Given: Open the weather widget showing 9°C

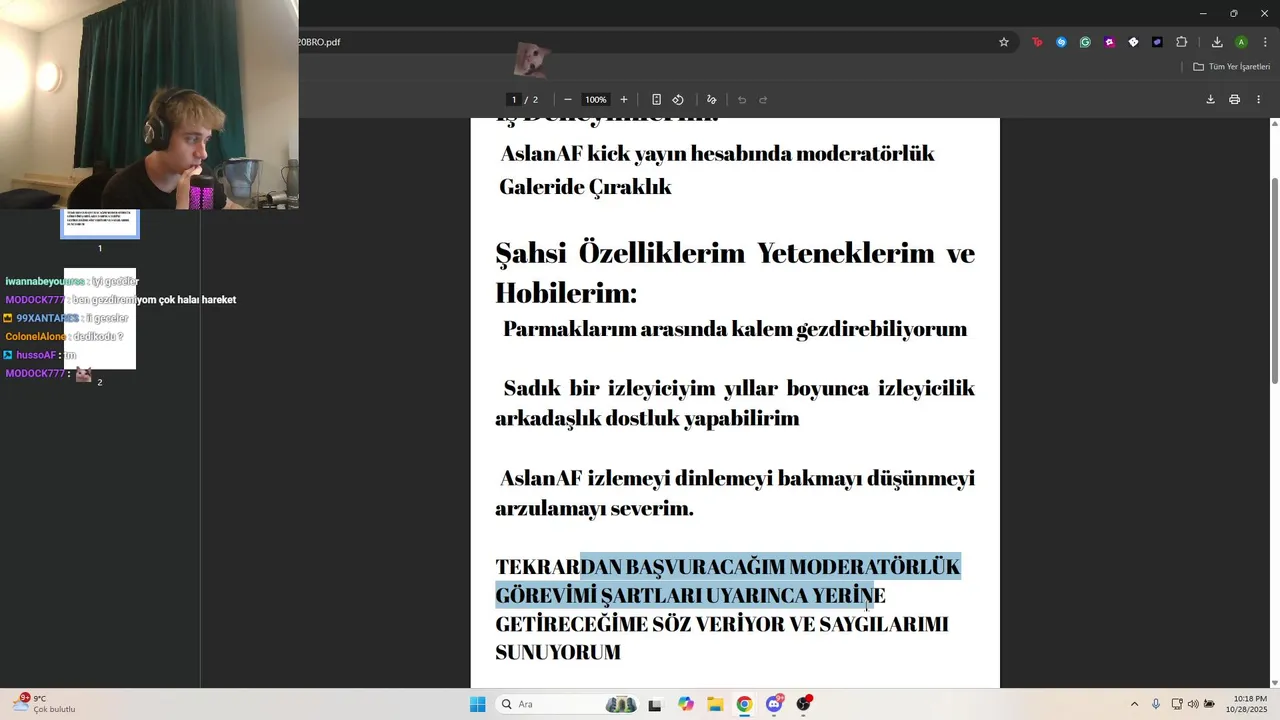Looking at the screenshot, I should tap(44, 704).
